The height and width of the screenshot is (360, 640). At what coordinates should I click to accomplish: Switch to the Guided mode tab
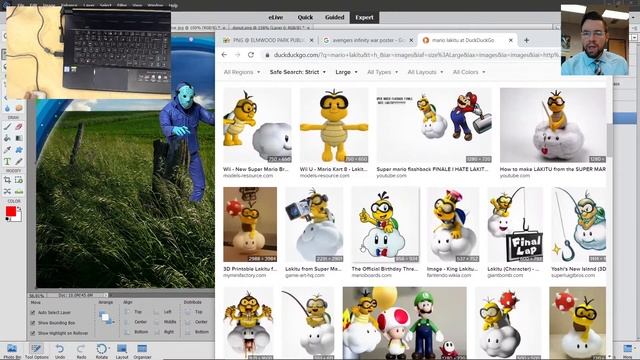(x=334, y=18)
